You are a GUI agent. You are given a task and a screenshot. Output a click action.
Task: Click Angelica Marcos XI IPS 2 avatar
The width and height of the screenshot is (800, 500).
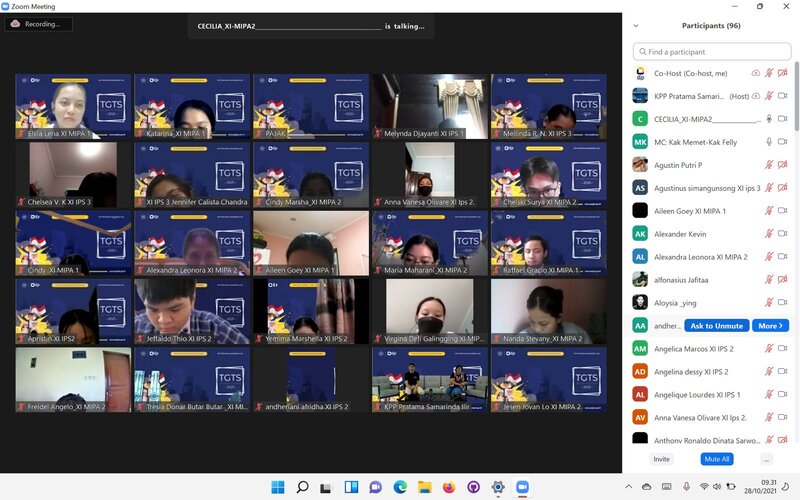[640, 348]
